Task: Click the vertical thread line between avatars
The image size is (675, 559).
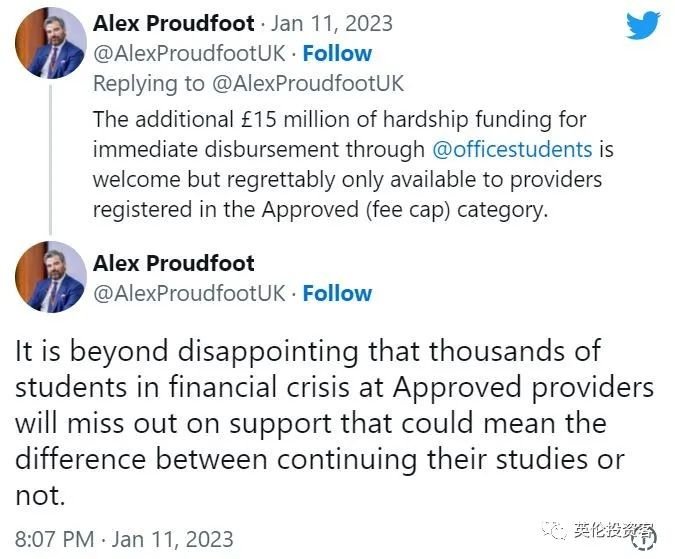Action: (50, 160)
